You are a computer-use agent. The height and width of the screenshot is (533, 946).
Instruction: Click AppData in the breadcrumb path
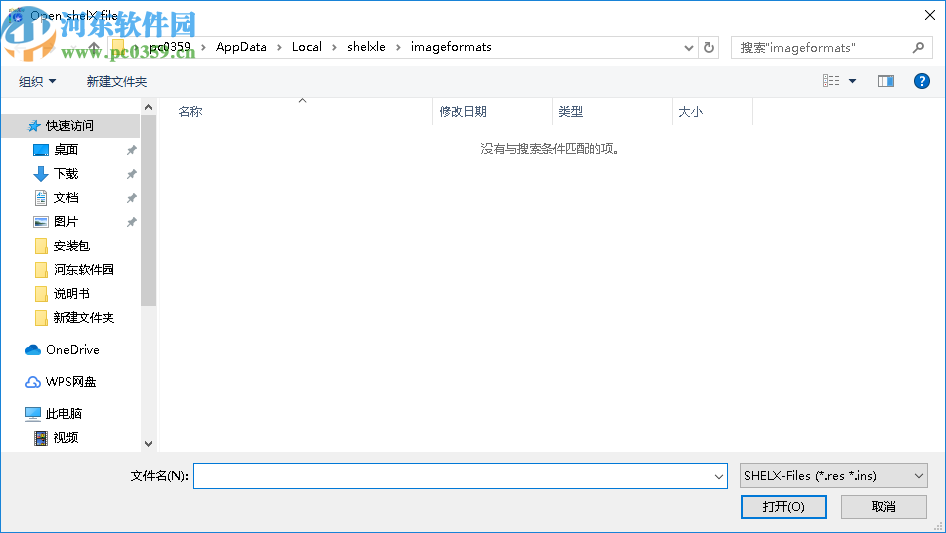241,47
